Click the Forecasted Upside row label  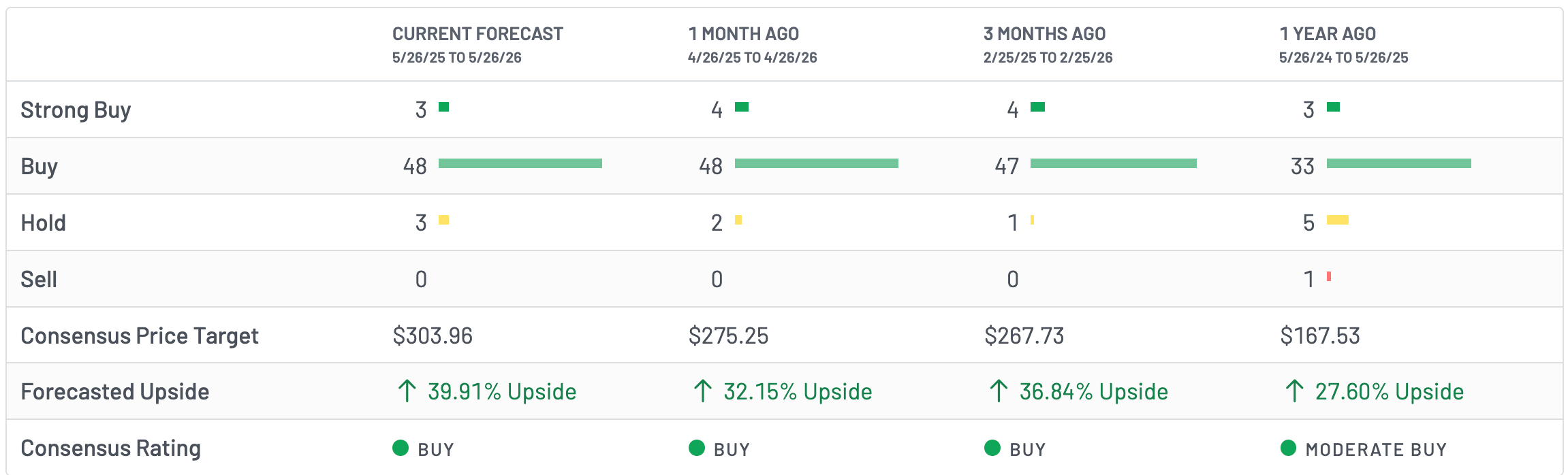tap(114, 391)
